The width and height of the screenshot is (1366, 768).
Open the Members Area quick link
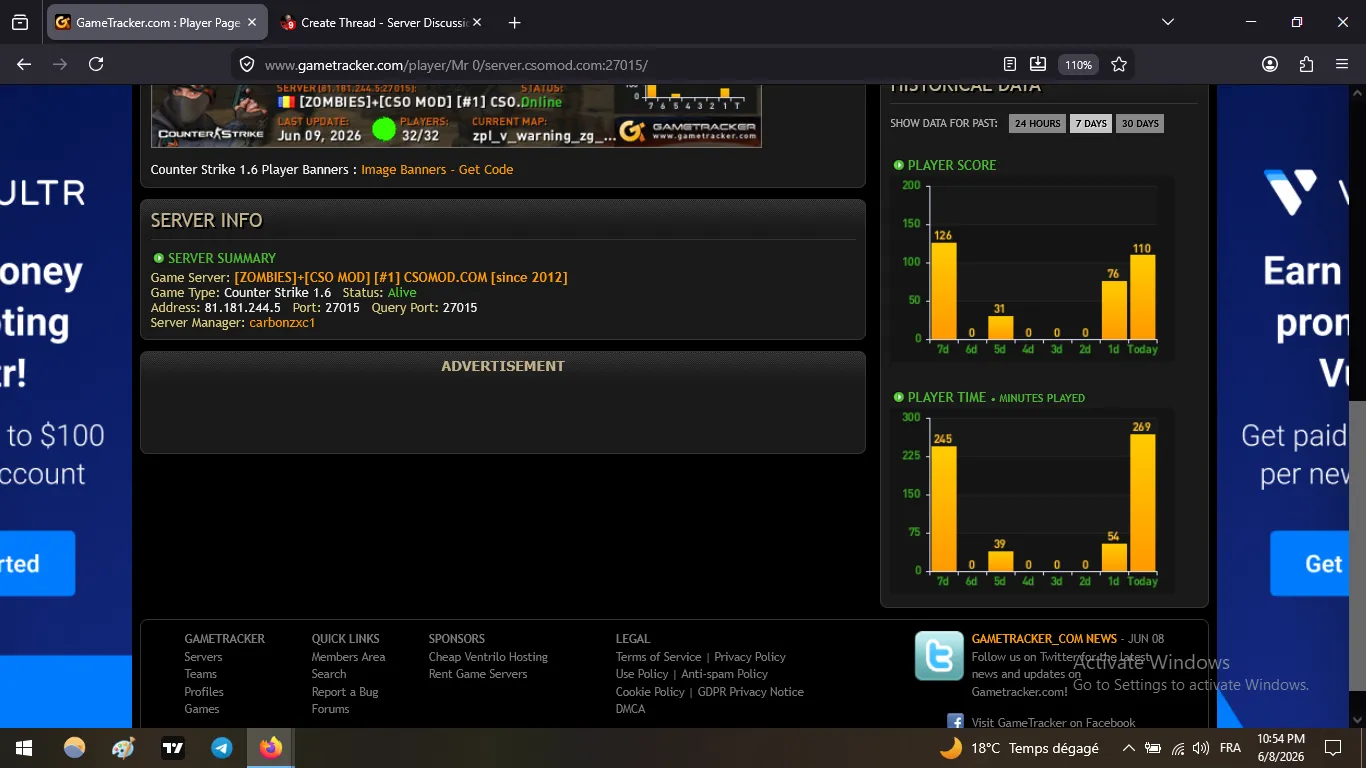pyautogui.click(x=348, y=657)
